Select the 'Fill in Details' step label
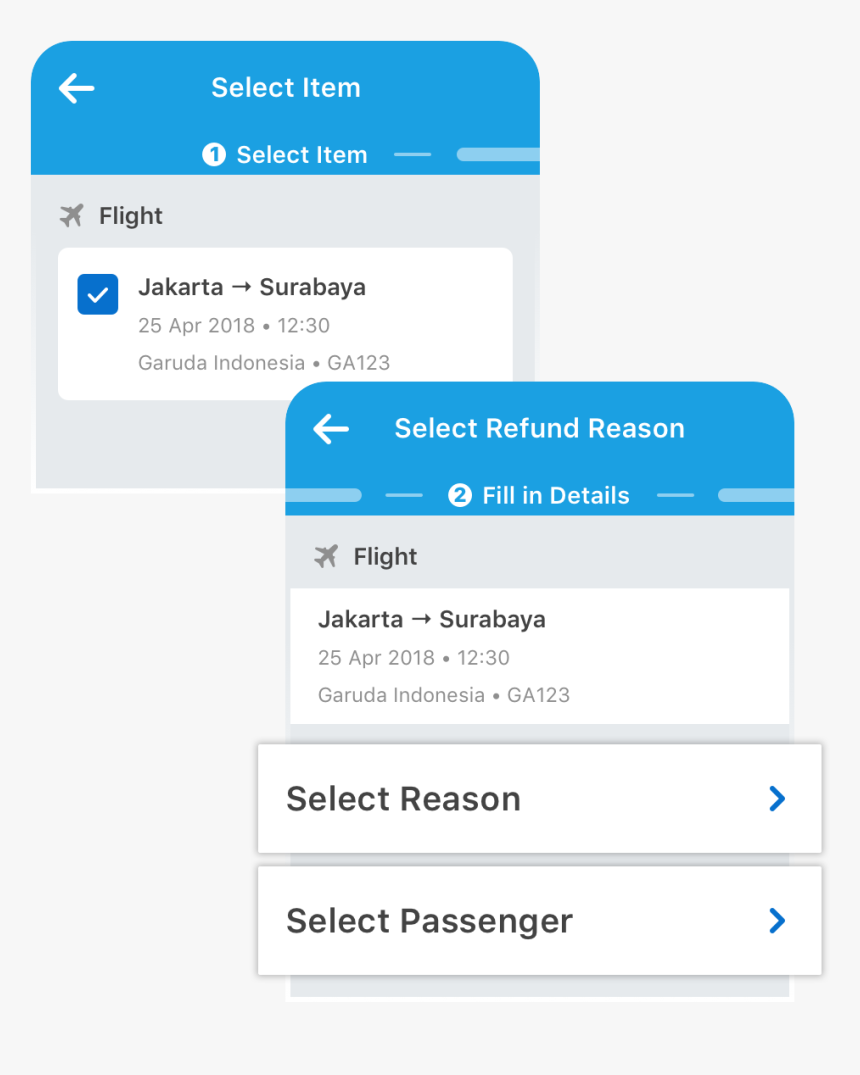 [555, 495]
